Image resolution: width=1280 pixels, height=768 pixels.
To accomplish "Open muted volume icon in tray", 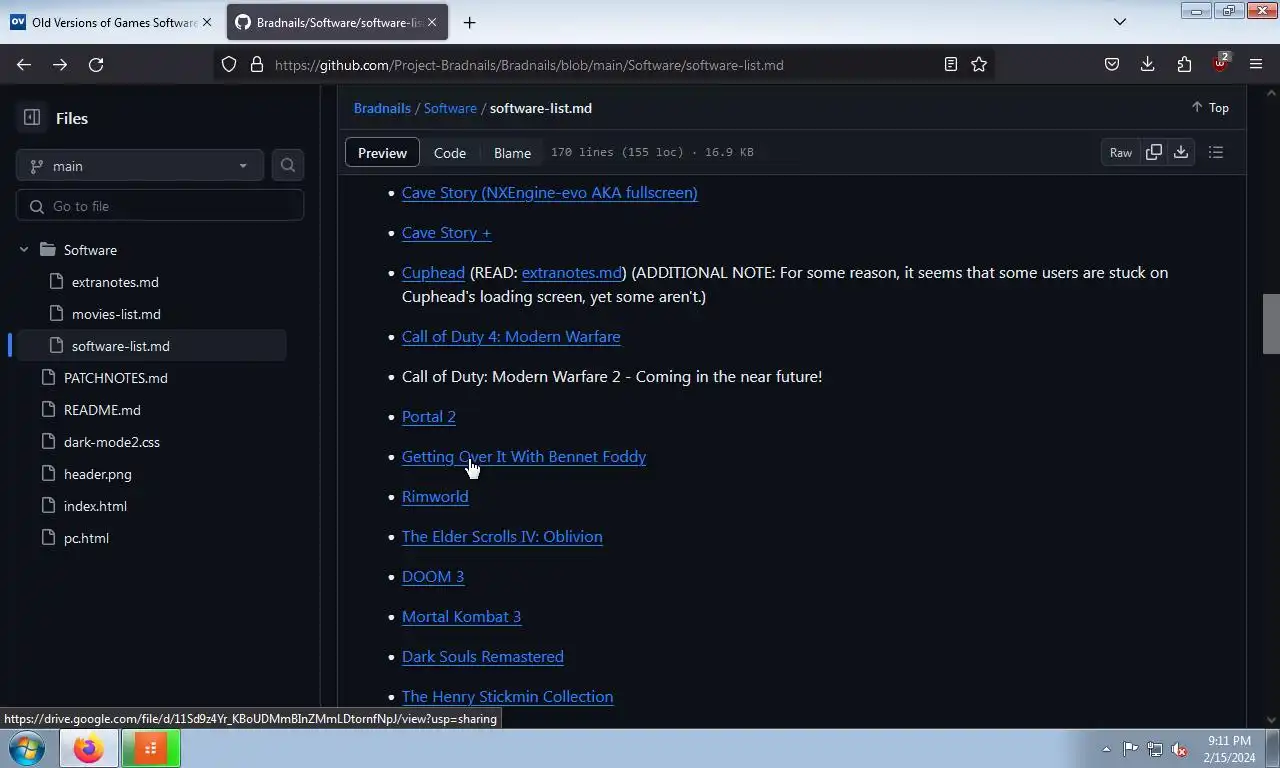I will [1179, 749].
